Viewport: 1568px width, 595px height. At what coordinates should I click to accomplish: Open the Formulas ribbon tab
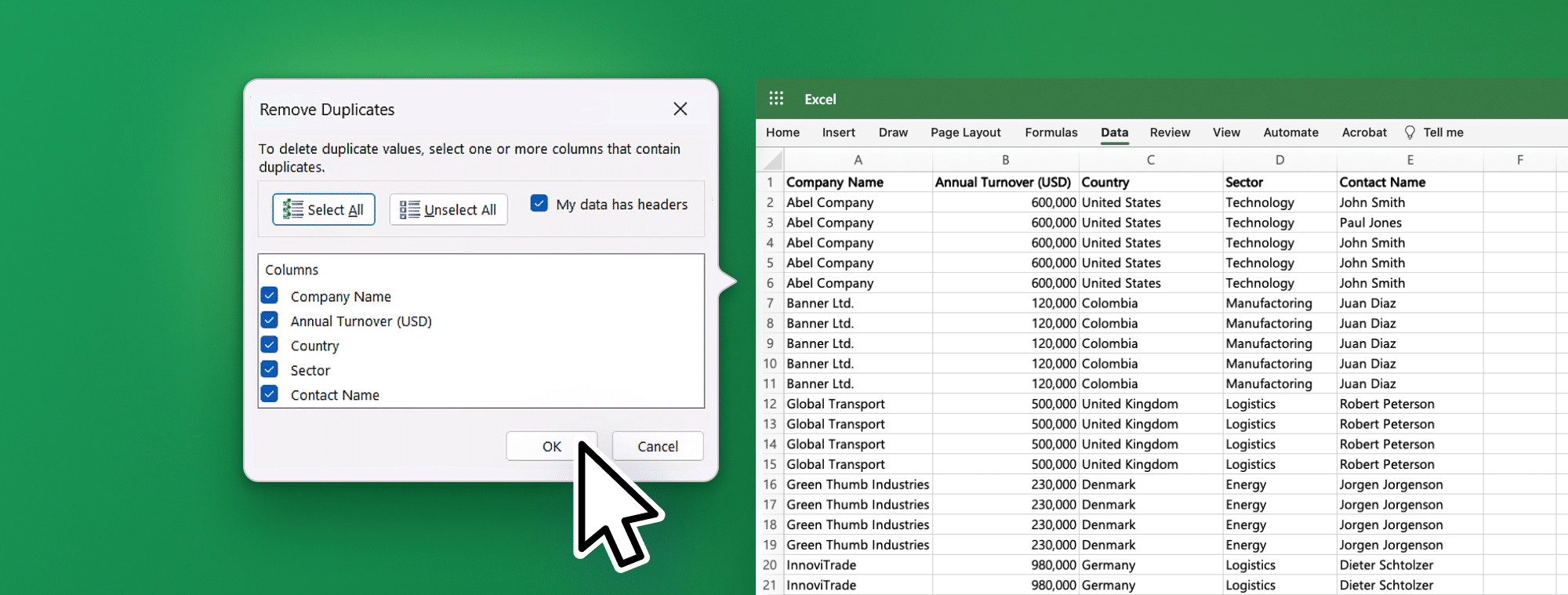1051,132
